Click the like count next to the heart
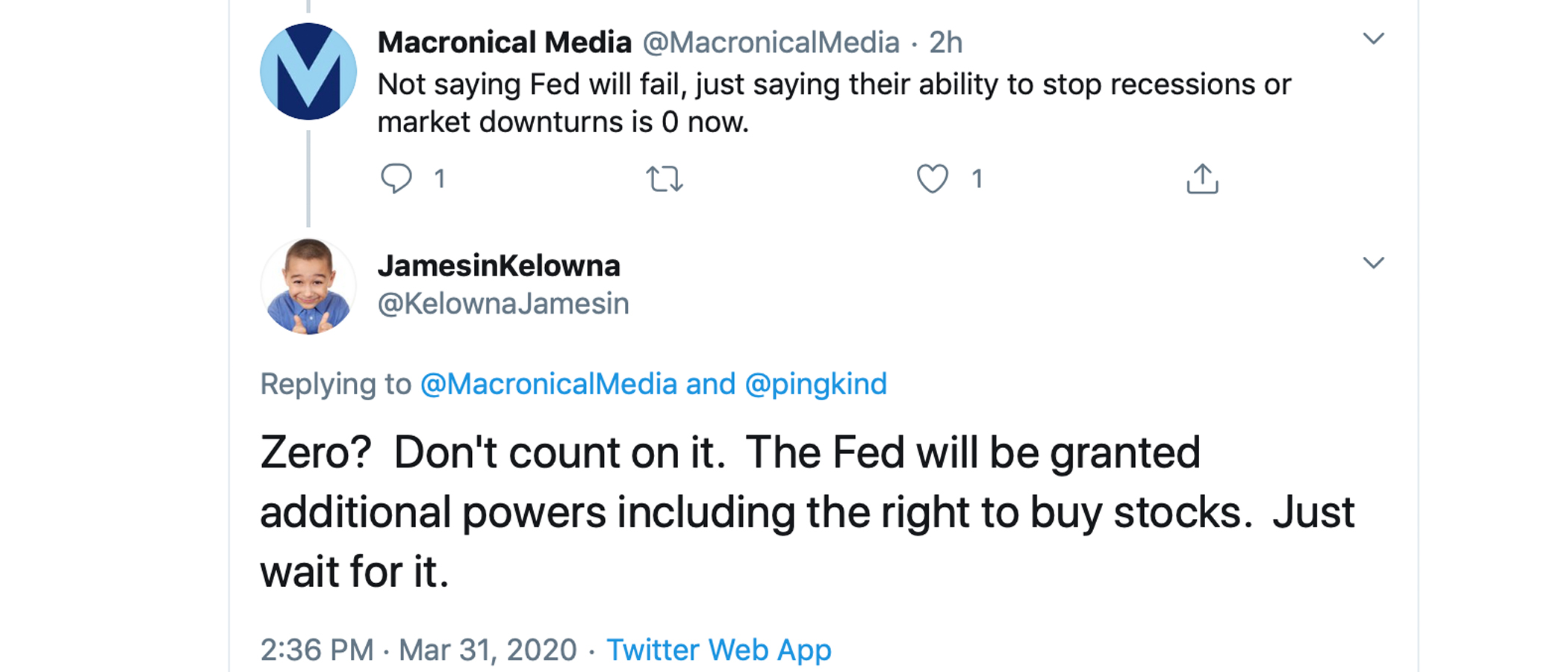 point(977,178)
